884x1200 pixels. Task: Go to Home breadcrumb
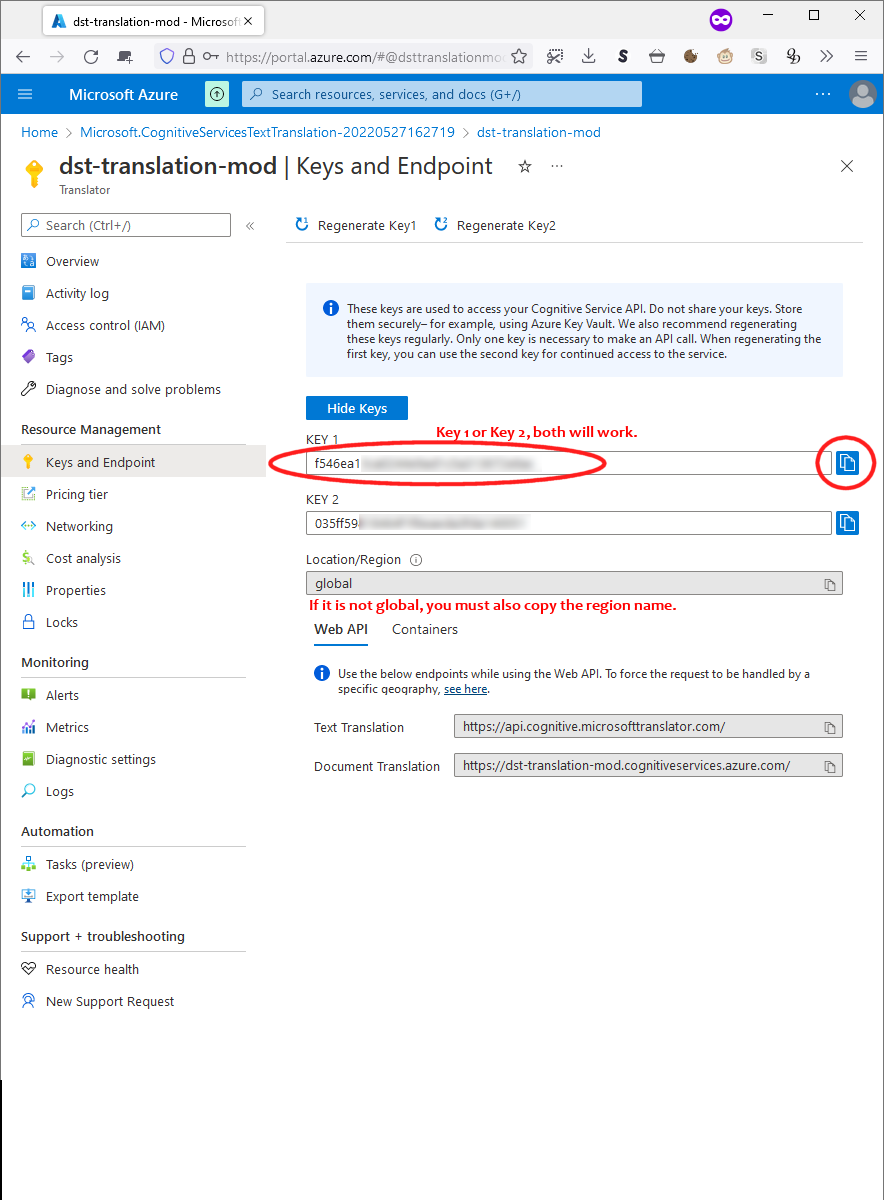[40, 132]
